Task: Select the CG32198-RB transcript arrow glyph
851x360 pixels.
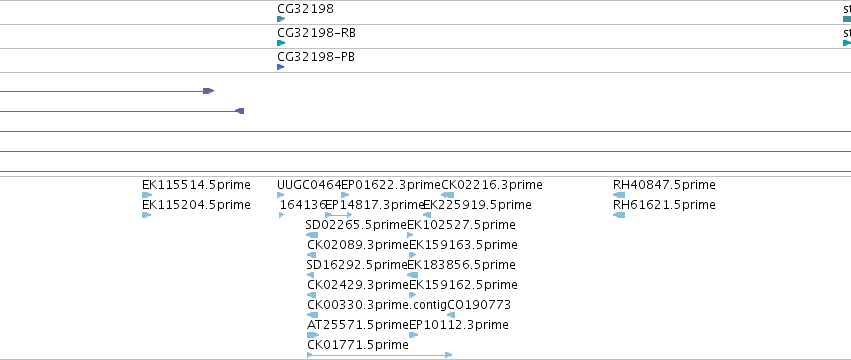Action: [281, 43]
